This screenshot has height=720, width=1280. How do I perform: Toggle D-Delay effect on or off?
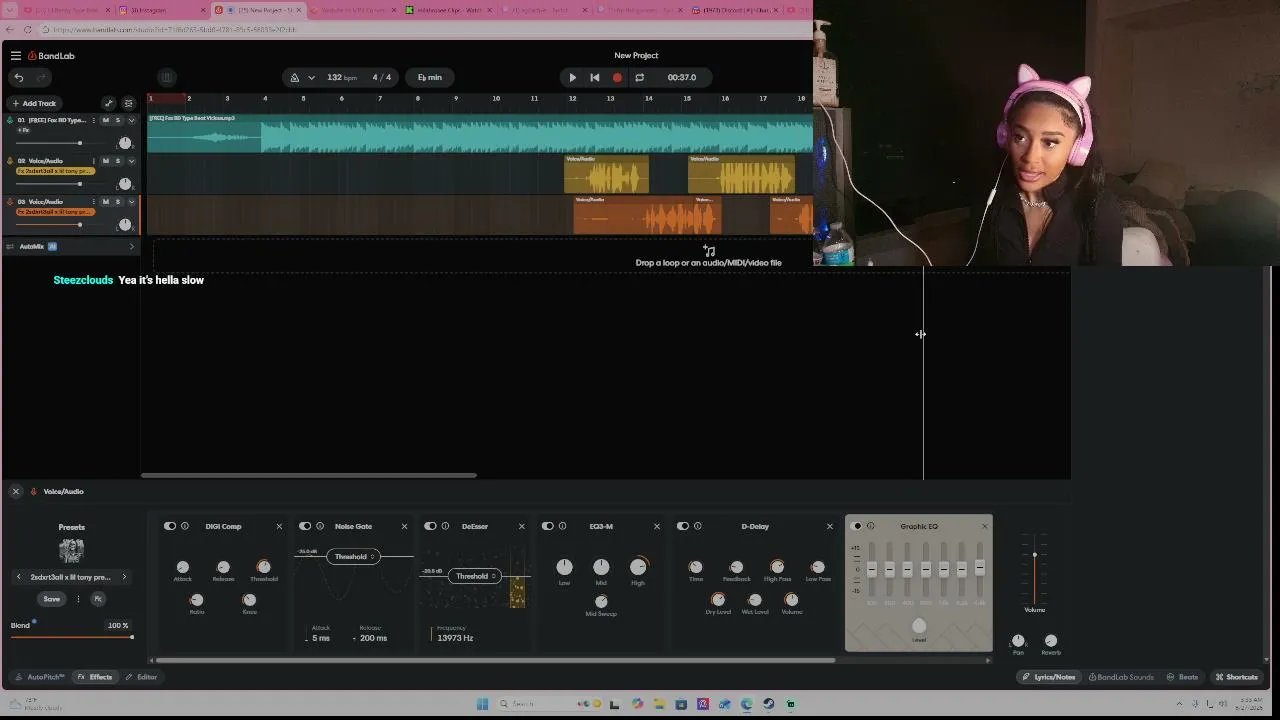[x=682, y=526]
